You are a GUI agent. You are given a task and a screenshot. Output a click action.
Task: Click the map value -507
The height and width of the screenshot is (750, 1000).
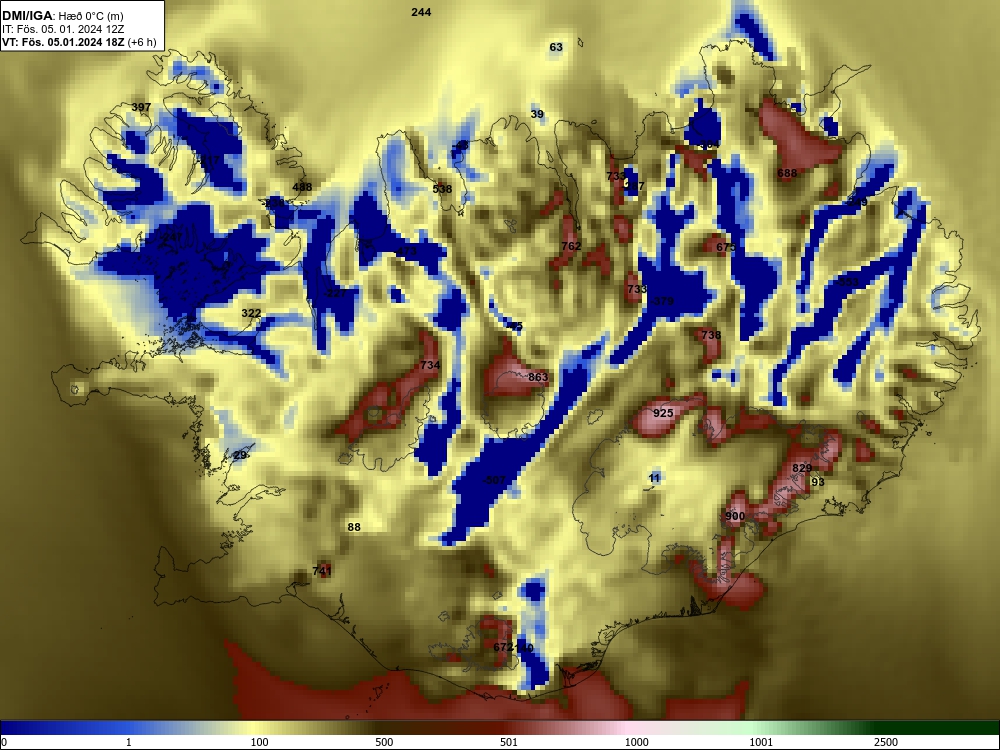[x=494, y=480]
